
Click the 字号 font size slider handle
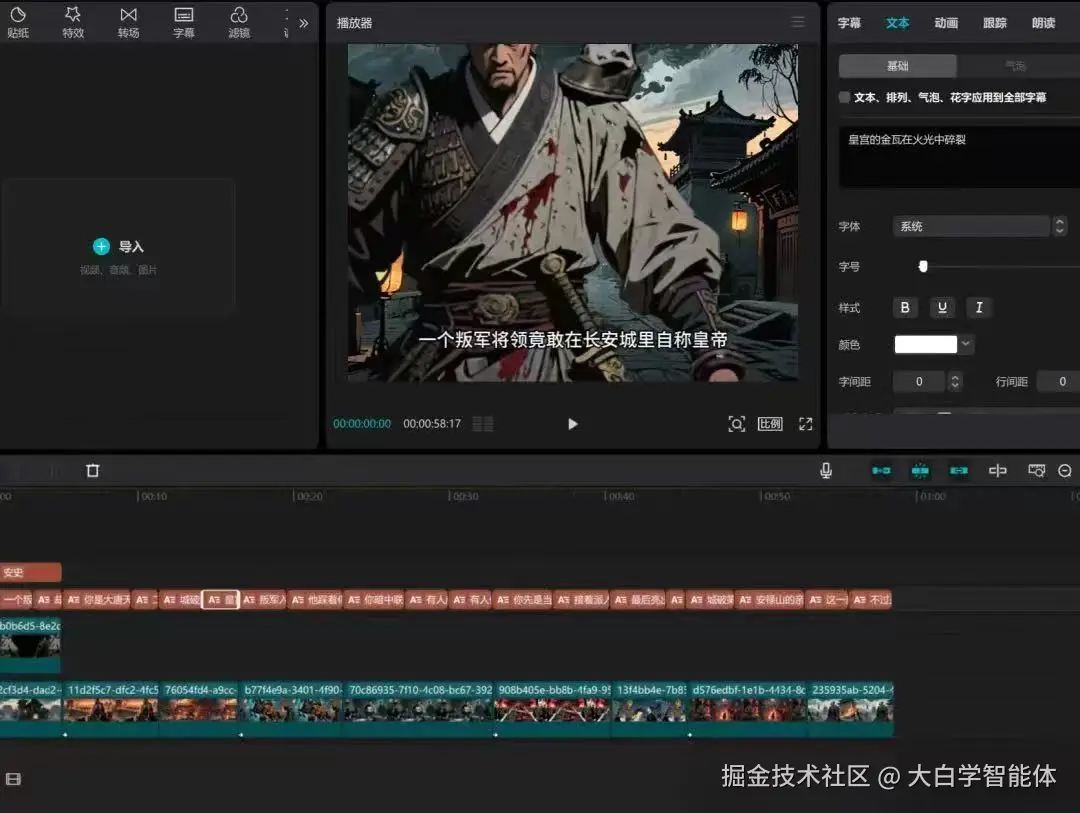[x=923, y=266]
